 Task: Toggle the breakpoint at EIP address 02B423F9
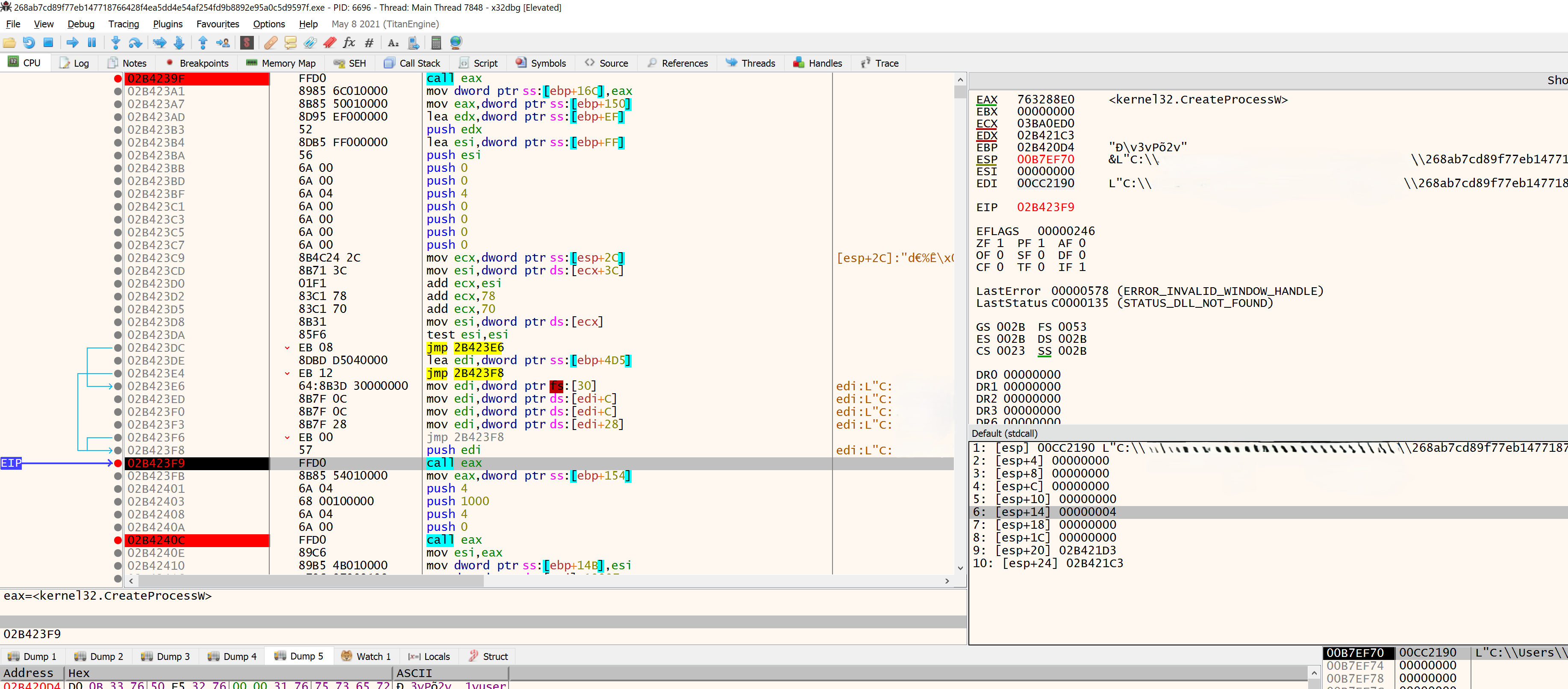[118, 463]
